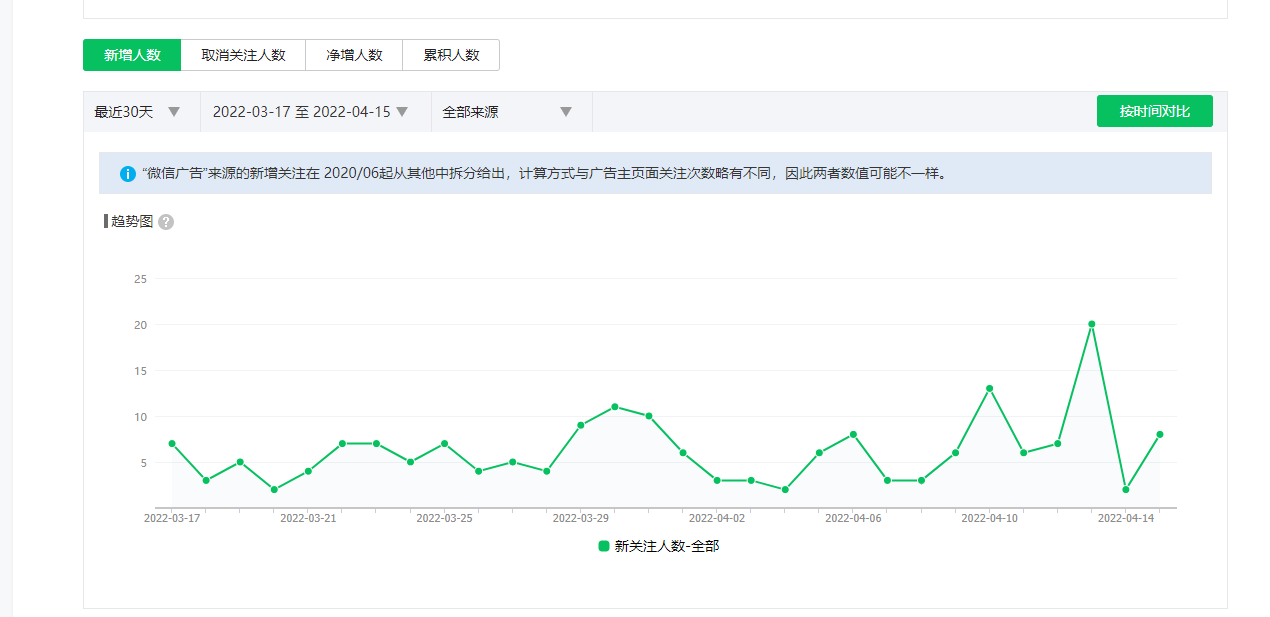This screenshot has width=1270, height=617.
Task: Open the 2022-03-17 至 2022-04-15 date picker
Action: (x=311, y=112)
